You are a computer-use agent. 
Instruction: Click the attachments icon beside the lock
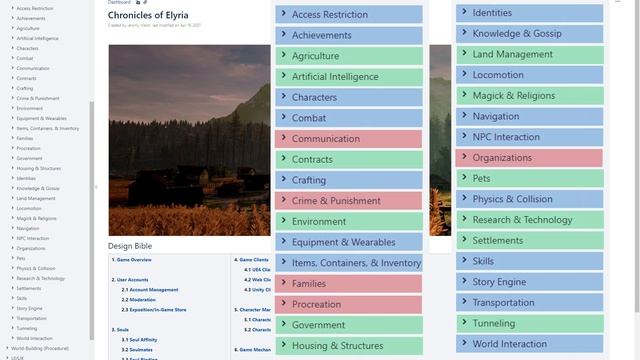(145, 2)
